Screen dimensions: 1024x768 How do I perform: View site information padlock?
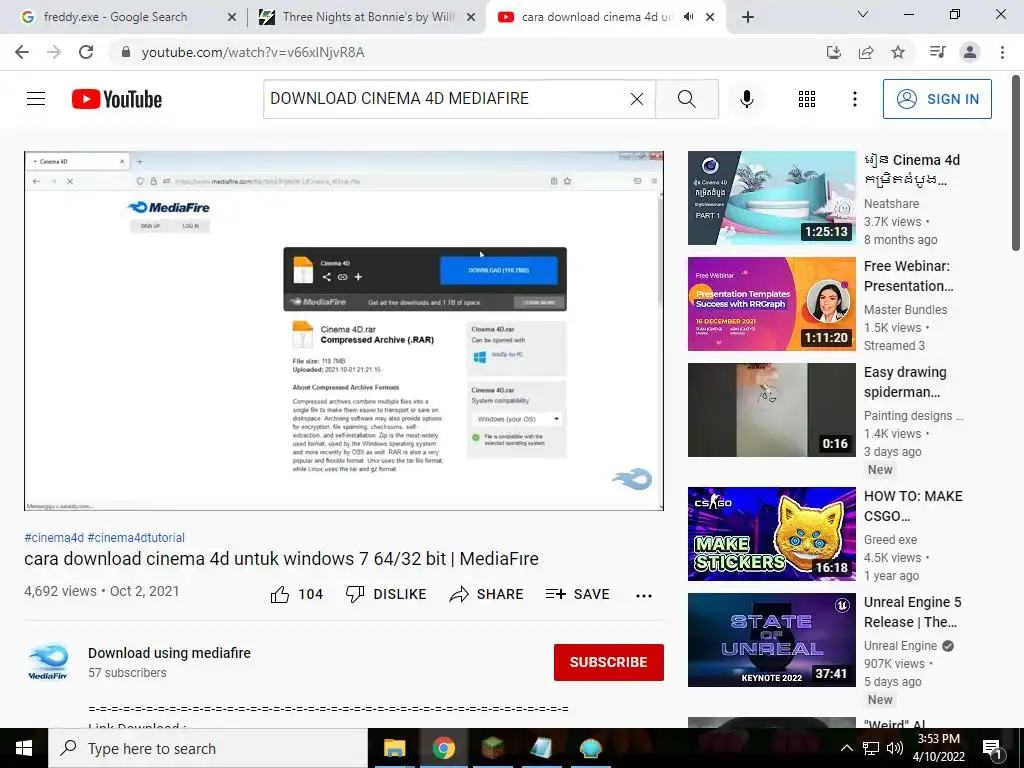tap(126, 52)
